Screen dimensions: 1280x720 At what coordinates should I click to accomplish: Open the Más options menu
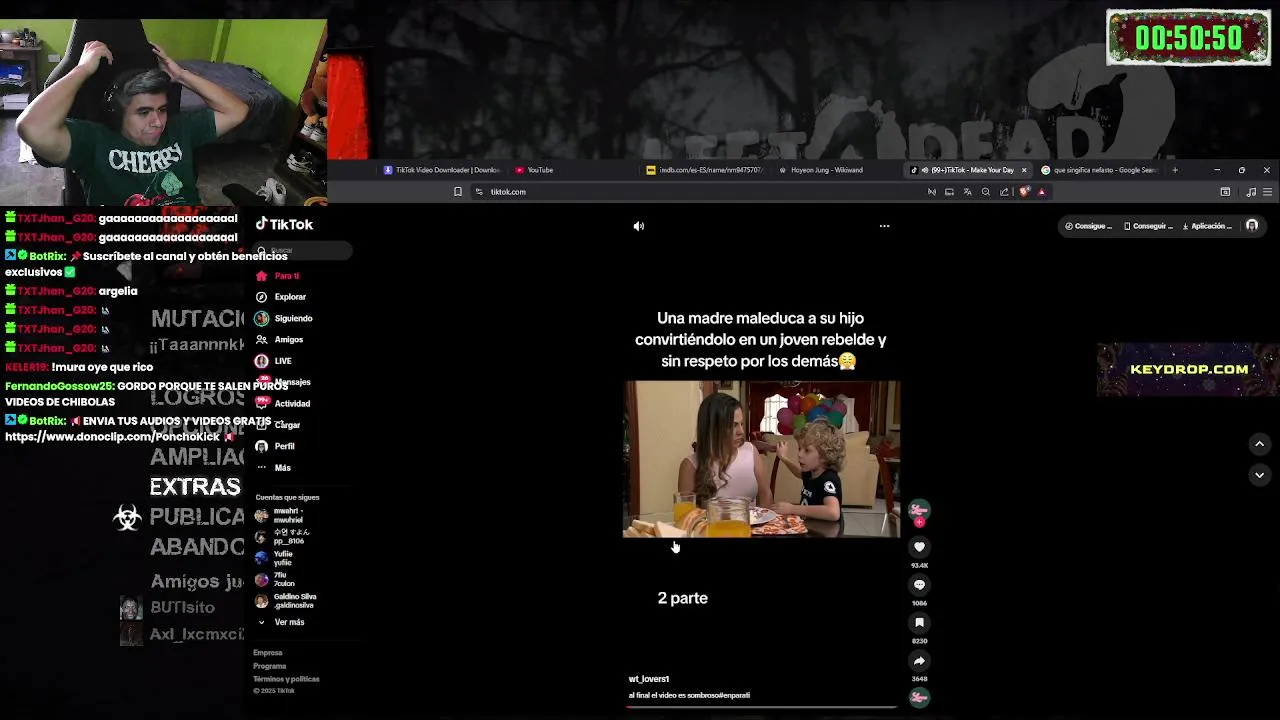273,468
